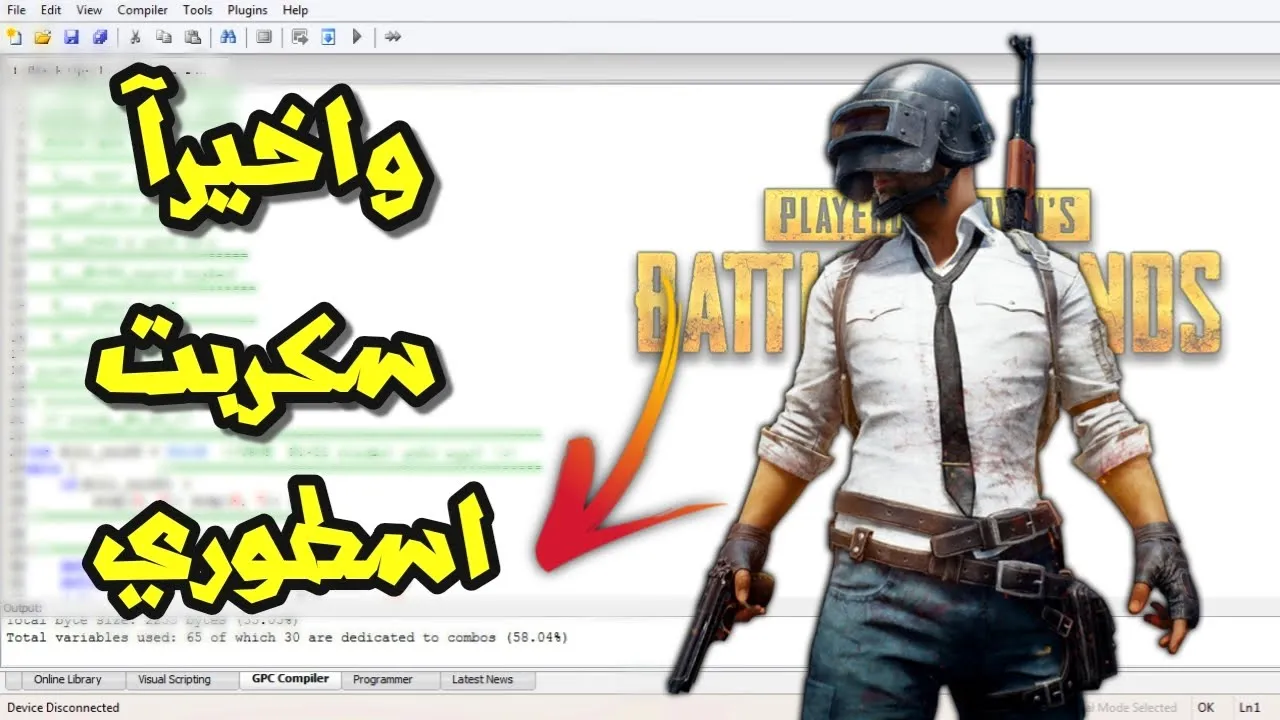Viewport: 1280px width, 720px height.
Task: Click the Save All toolbar icon
Action: (x=100, y=37)
